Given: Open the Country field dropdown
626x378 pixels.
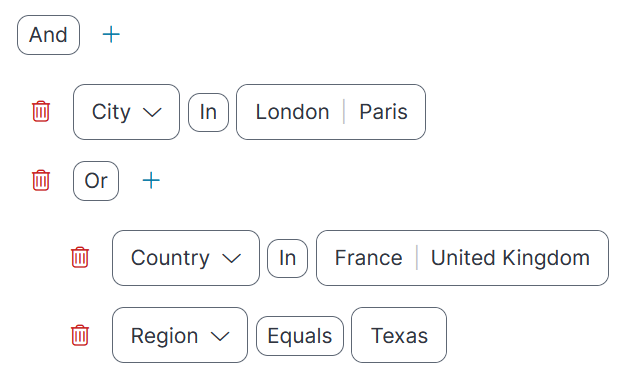Looking at the screenshot, I should tap(186, 258).
